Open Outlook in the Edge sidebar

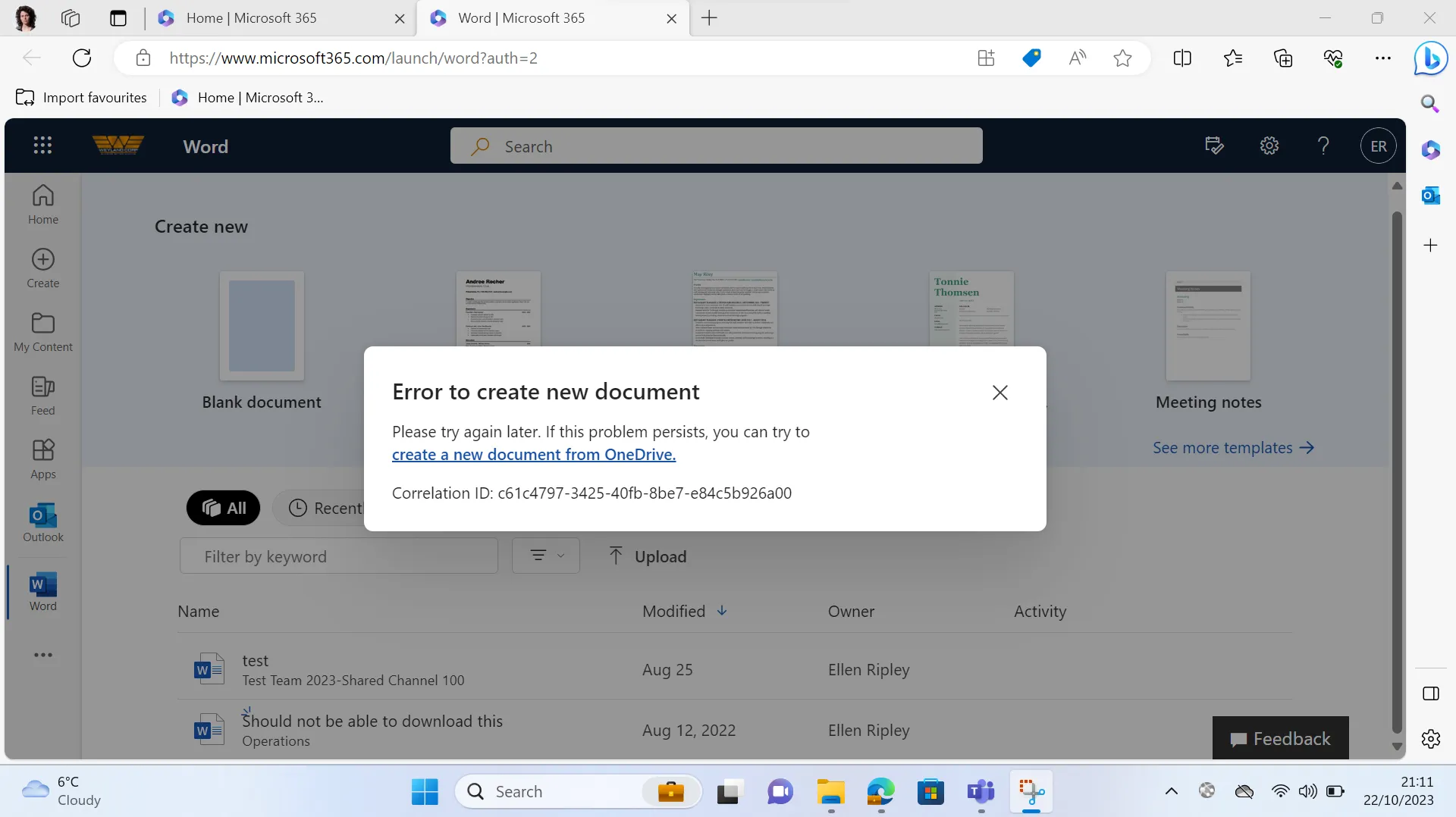click(1430, 196)
